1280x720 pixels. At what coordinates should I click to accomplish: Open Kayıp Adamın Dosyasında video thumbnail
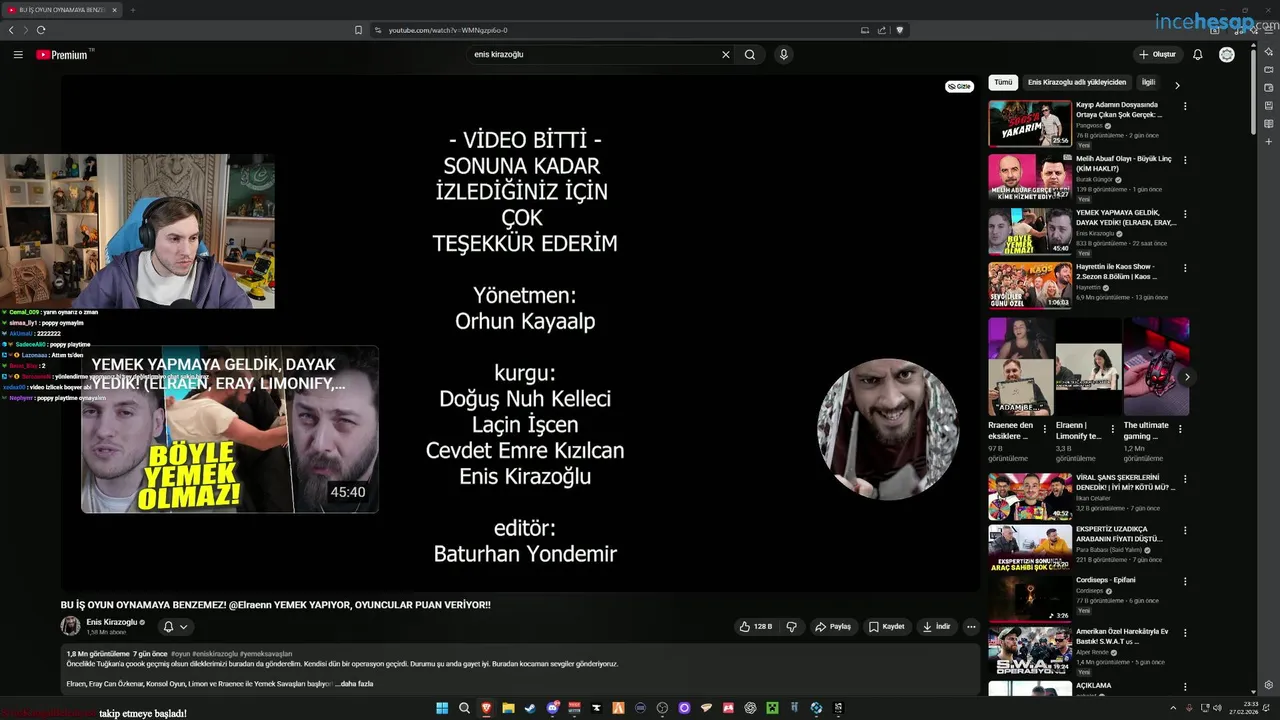coord(1030,123)
